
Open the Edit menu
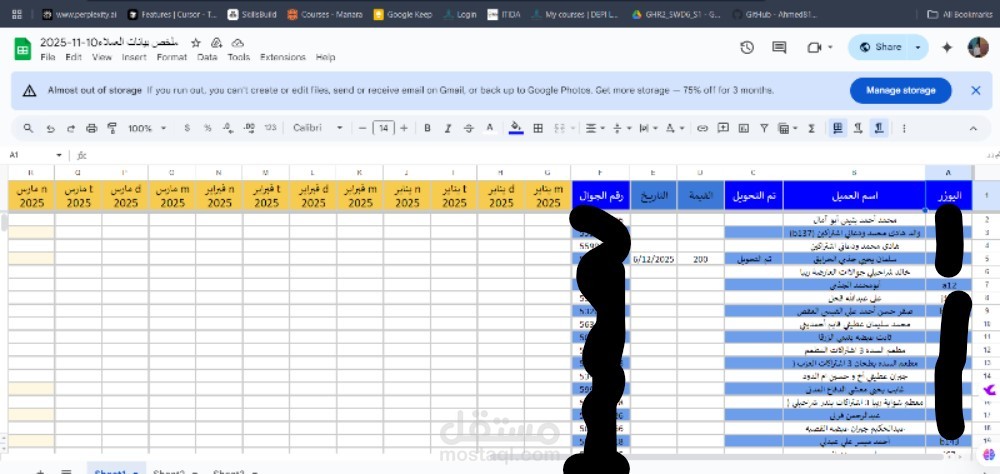click(73, 57)
